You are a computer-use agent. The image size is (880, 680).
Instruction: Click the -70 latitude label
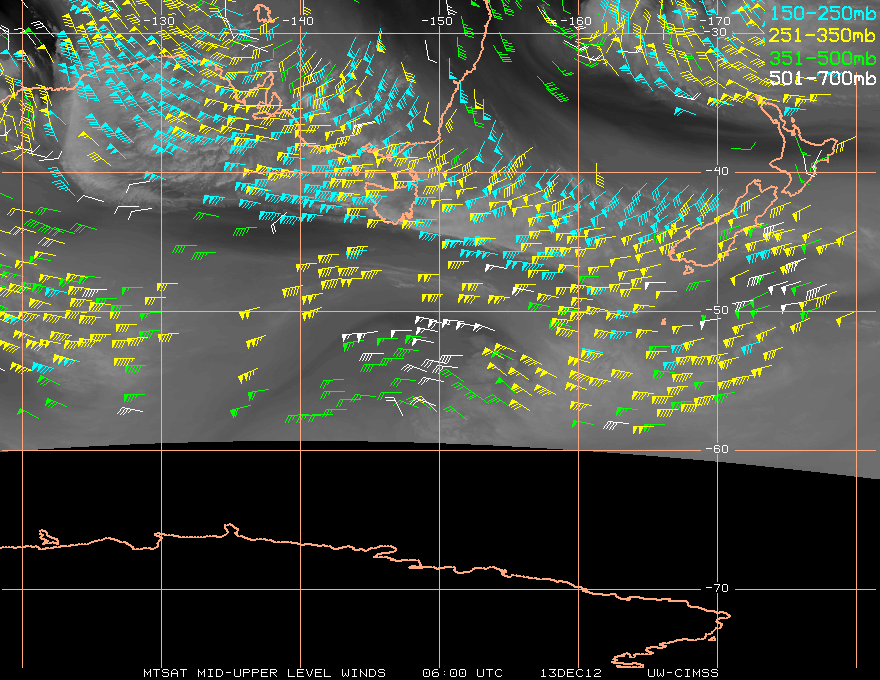click(716, 588)
